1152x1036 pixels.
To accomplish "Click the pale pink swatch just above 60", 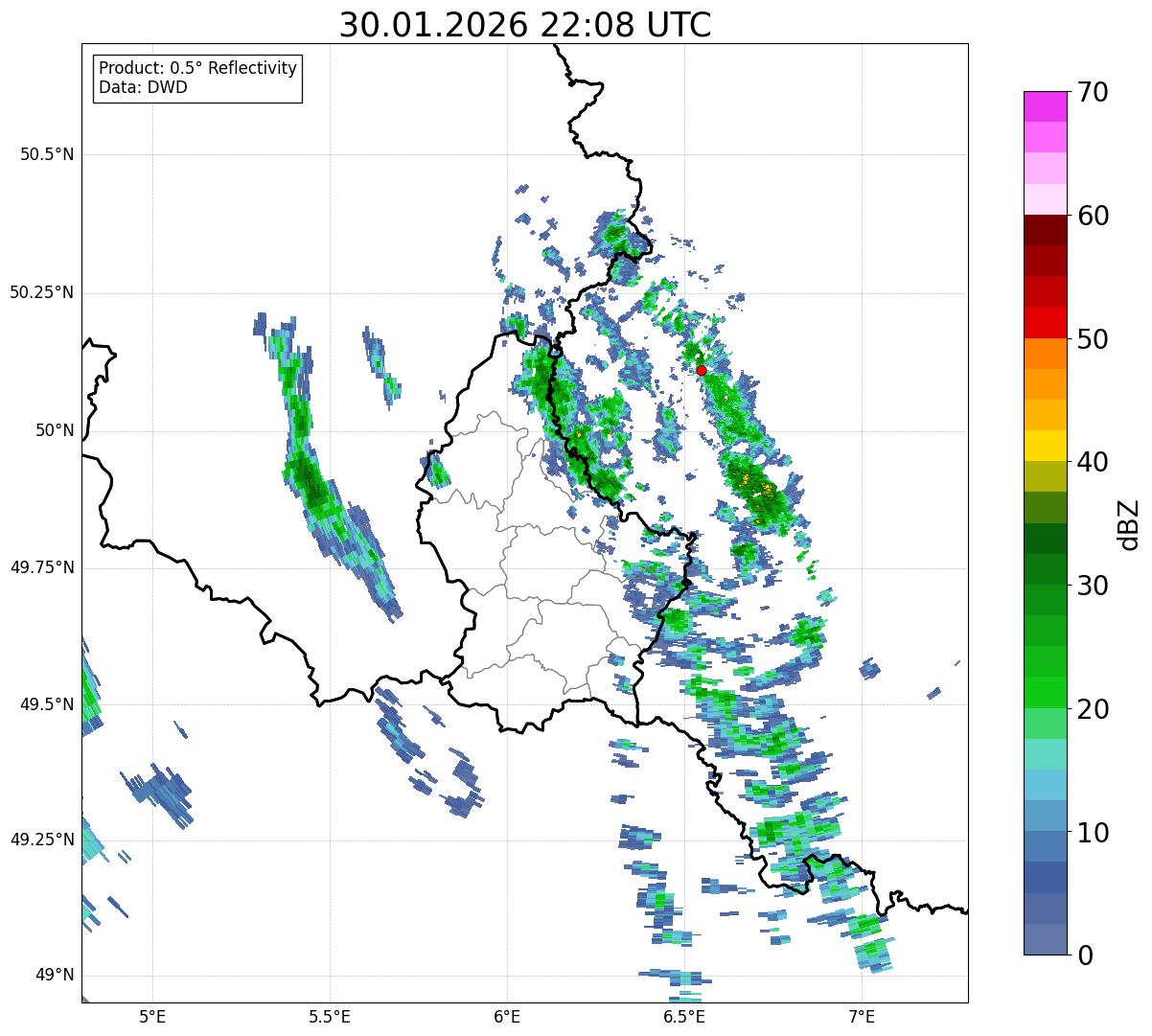I will click(x=1046, y=199).
